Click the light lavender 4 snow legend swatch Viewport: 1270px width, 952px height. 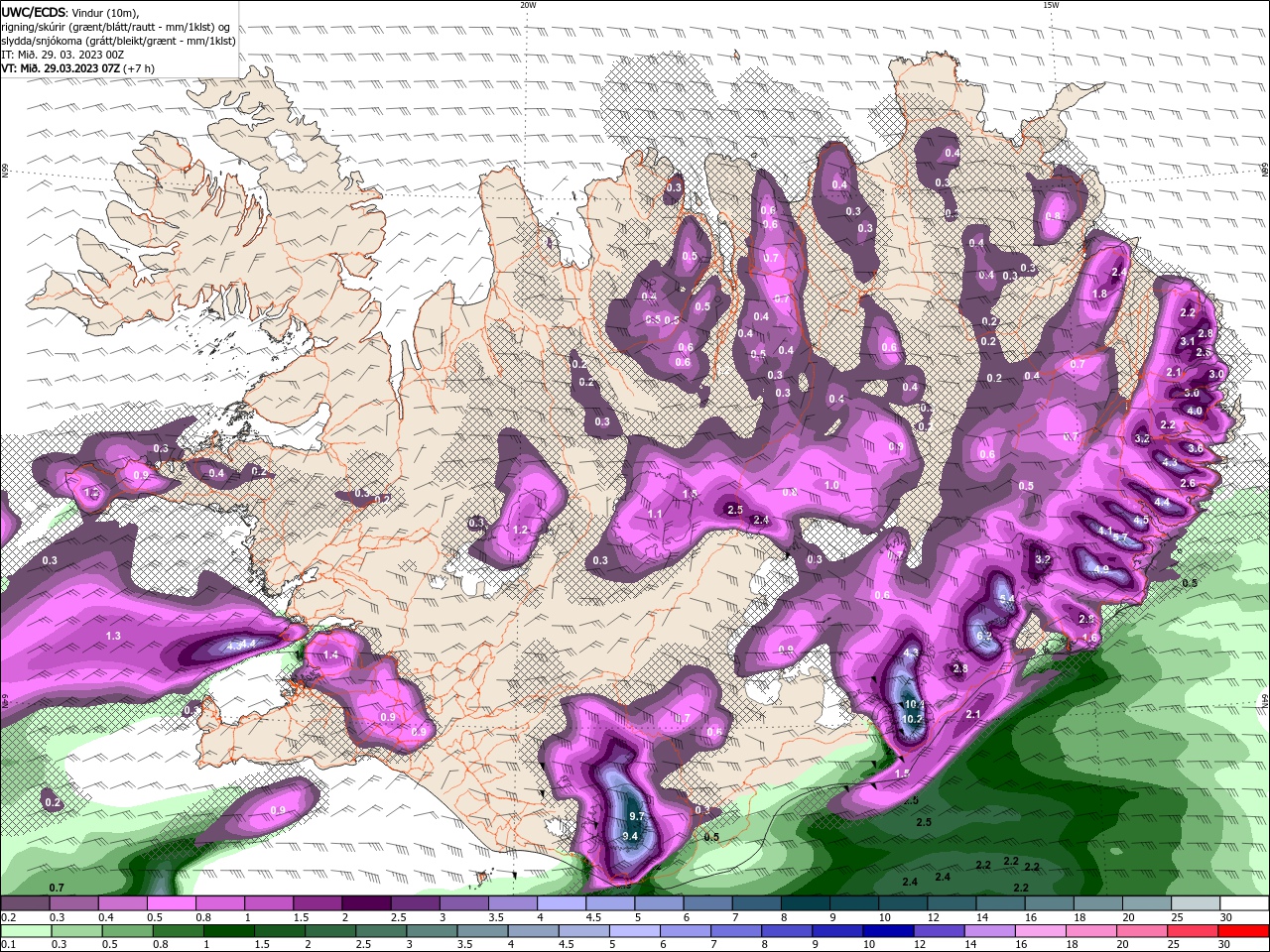562,903
